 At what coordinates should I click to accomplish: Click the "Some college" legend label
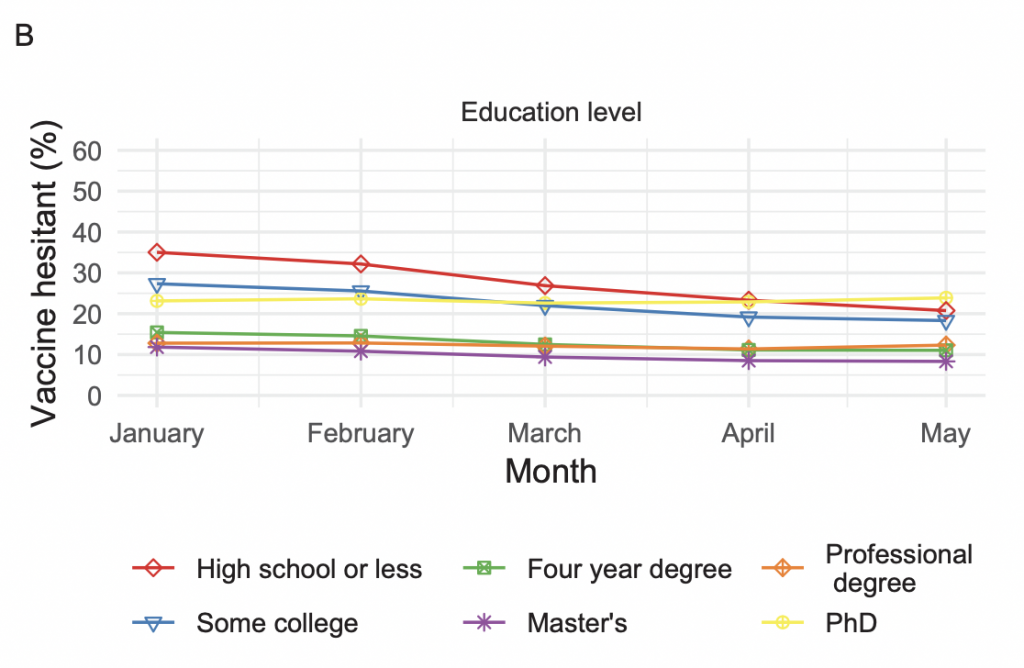click(x=277, y=623)
